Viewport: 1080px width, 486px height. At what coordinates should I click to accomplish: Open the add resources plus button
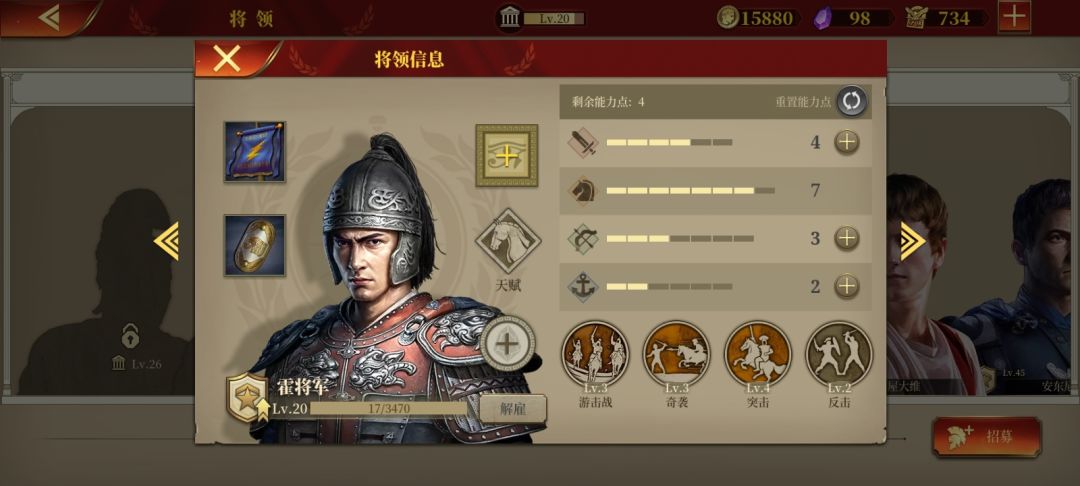[x=1014, y=17]
